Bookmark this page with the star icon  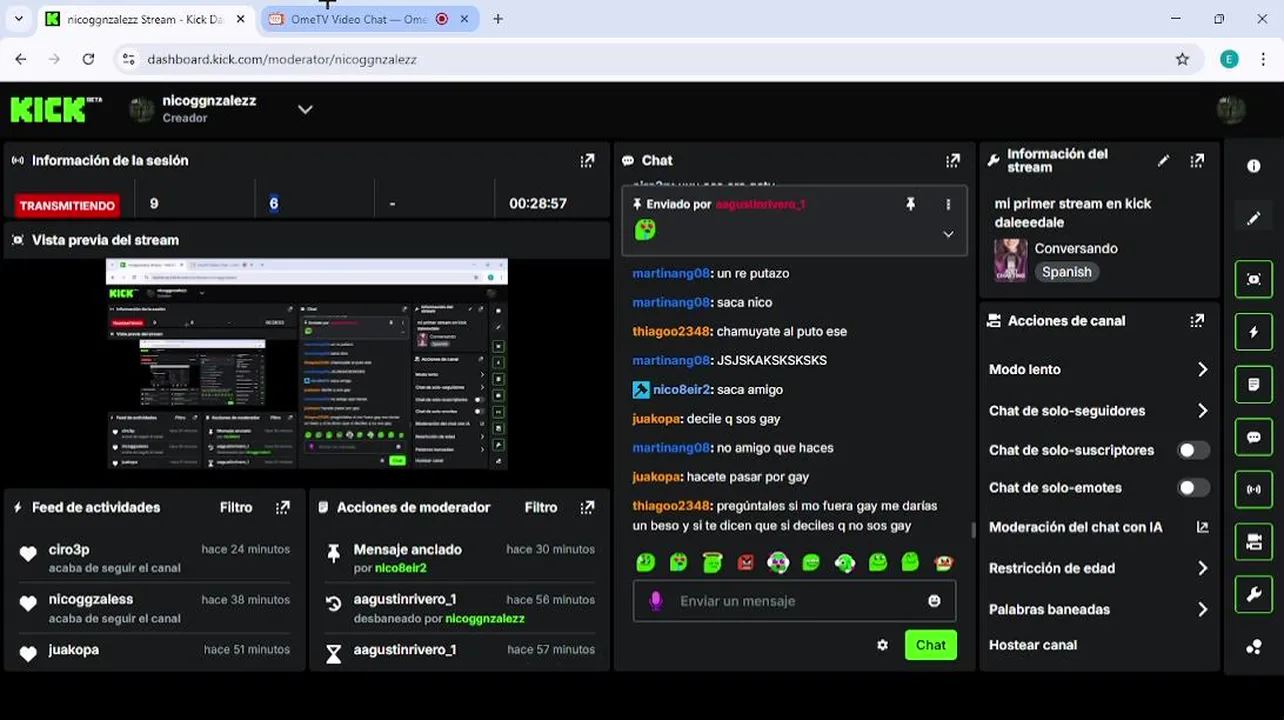point(1183,59)
